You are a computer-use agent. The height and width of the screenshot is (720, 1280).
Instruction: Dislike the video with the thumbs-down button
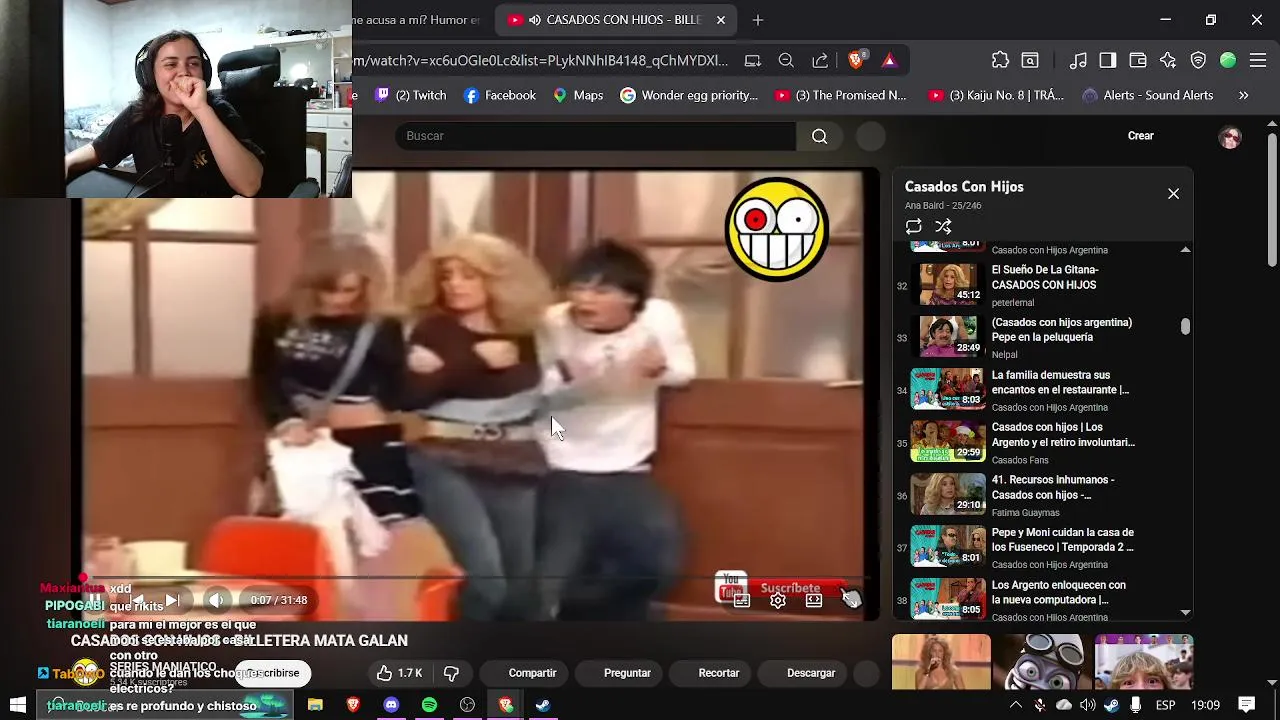(x=451, y=673)
